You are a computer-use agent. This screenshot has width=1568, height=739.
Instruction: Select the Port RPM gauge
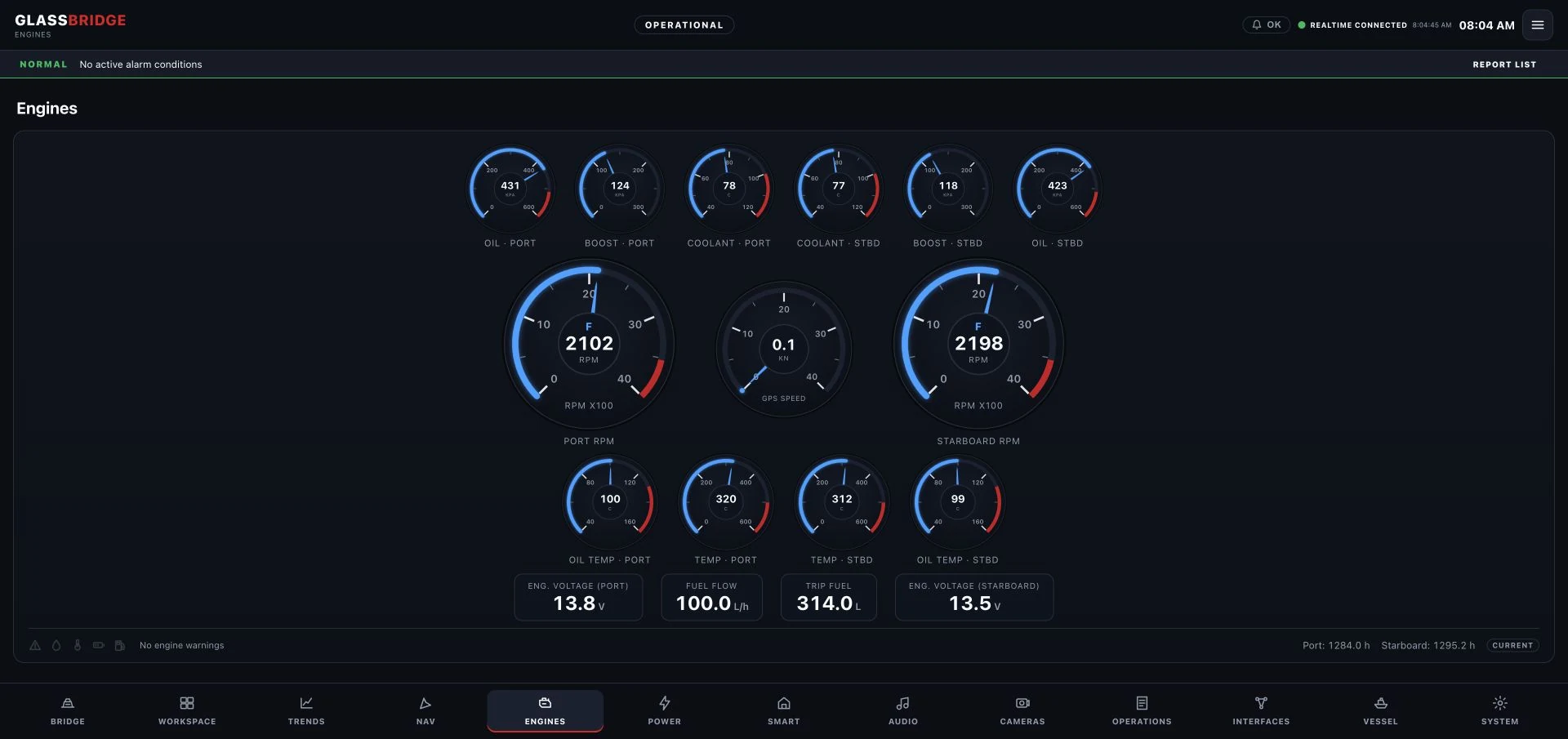coord(589,344)
